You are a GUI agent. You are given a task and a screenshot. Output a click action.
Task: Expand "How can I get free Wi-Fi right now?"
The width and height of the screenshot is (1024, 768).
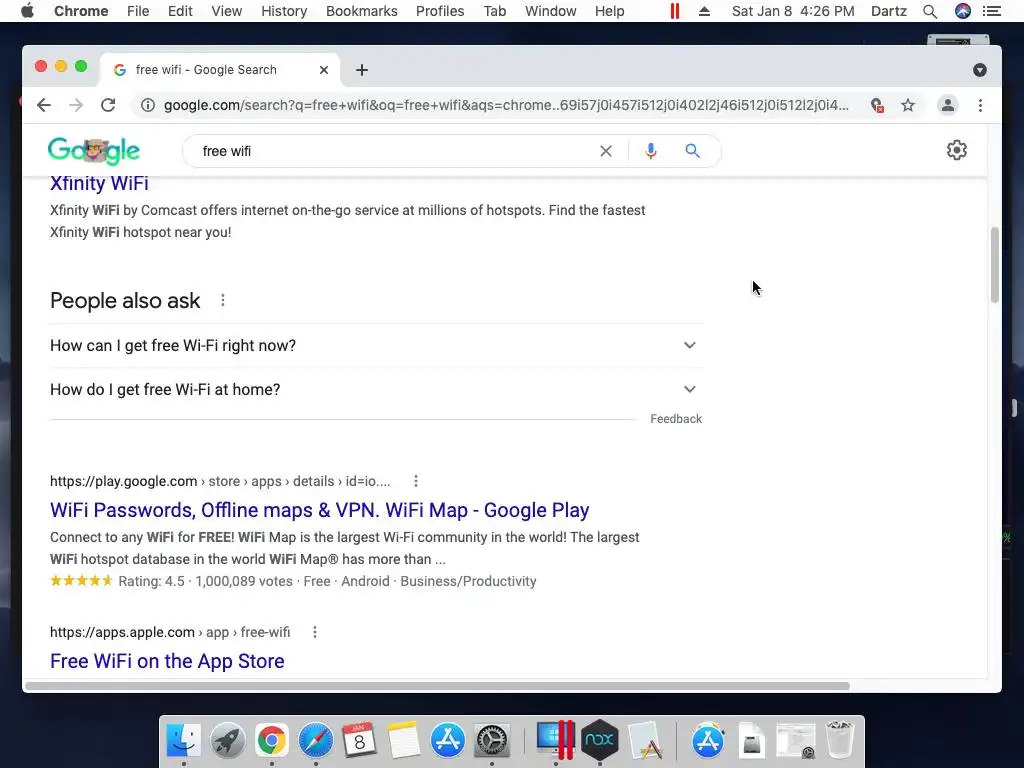click(377, 345)
